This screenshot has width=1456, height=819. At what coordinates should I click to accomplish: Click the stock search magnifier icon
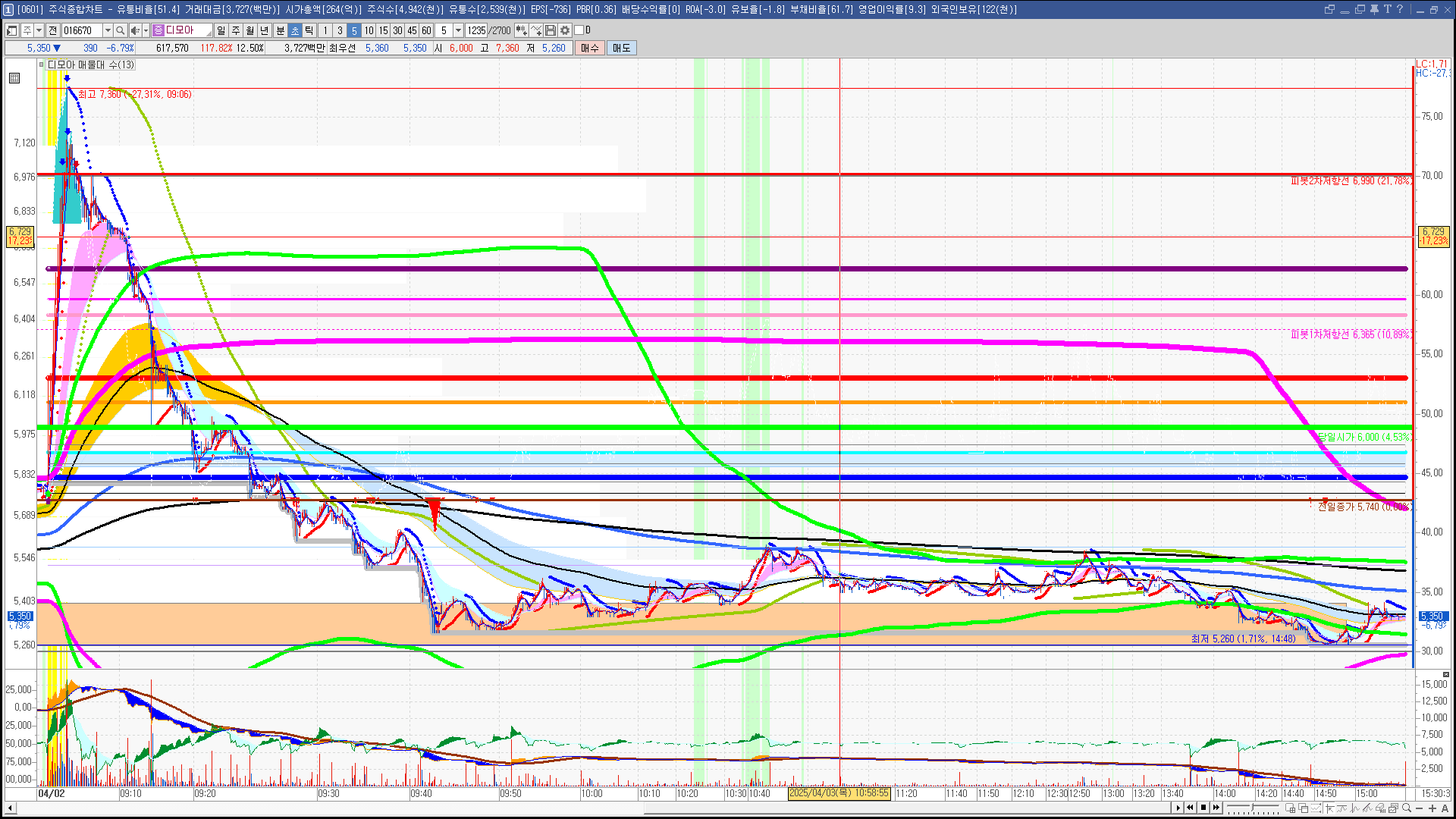pyautogui.click(x=120, y=30)
